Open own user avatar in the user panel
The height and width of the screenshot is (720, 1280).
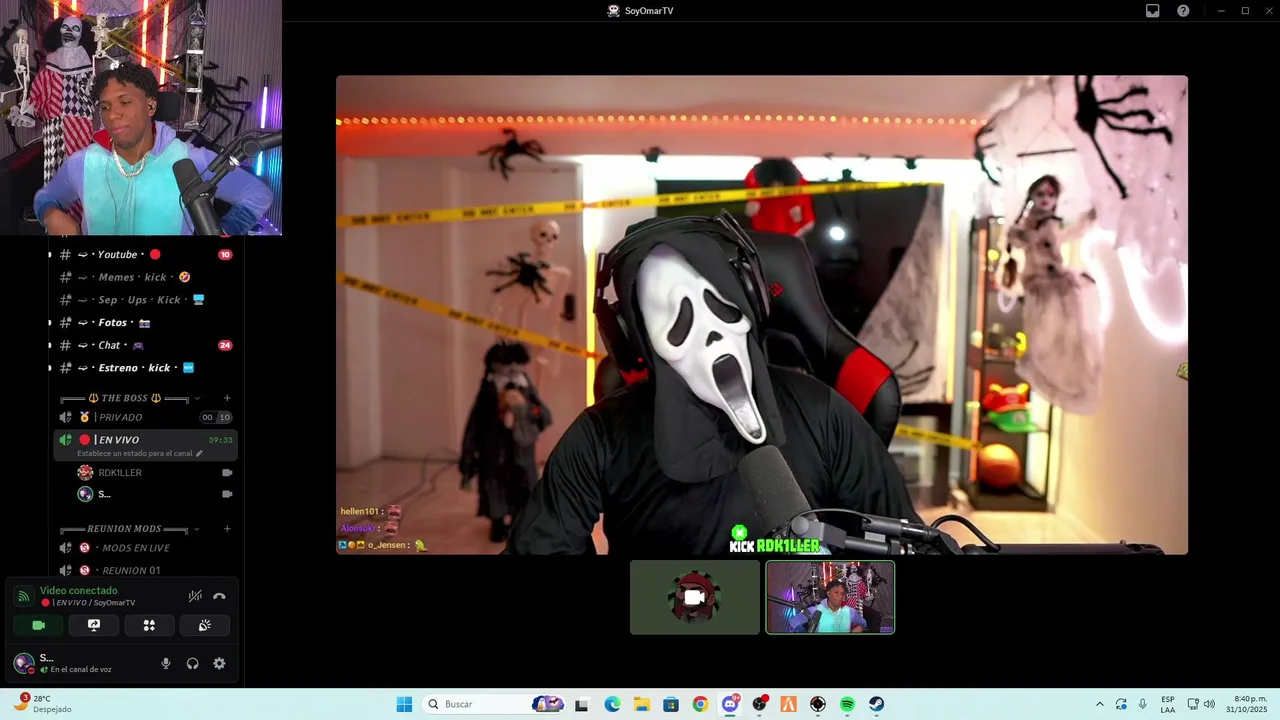[24, 663]
